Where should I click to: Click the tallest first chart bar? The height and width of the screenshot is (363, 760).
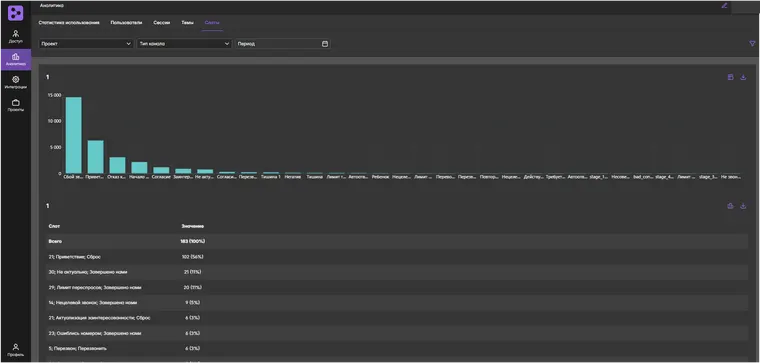[74, 135]
